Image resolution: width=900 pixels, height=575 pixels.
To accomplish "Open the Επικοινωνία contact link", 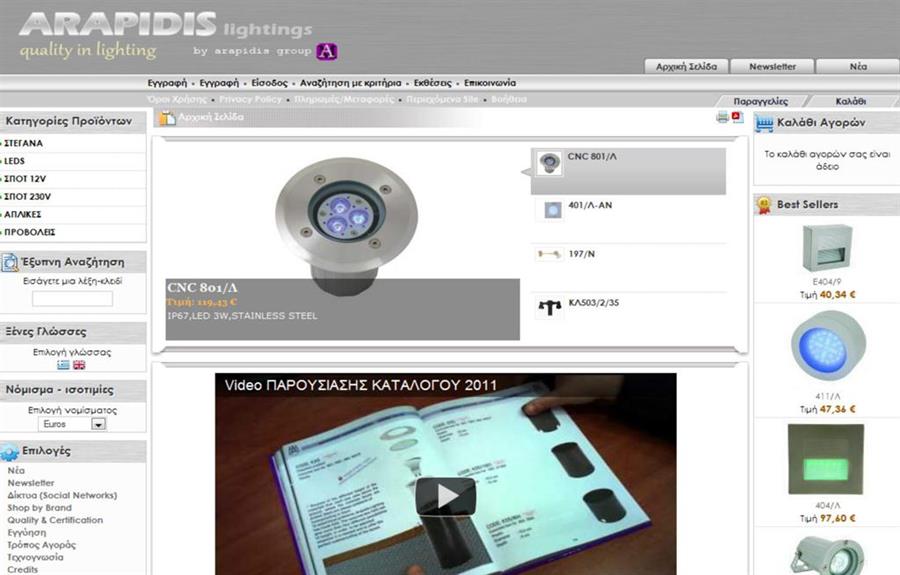I will click(490, 83).
